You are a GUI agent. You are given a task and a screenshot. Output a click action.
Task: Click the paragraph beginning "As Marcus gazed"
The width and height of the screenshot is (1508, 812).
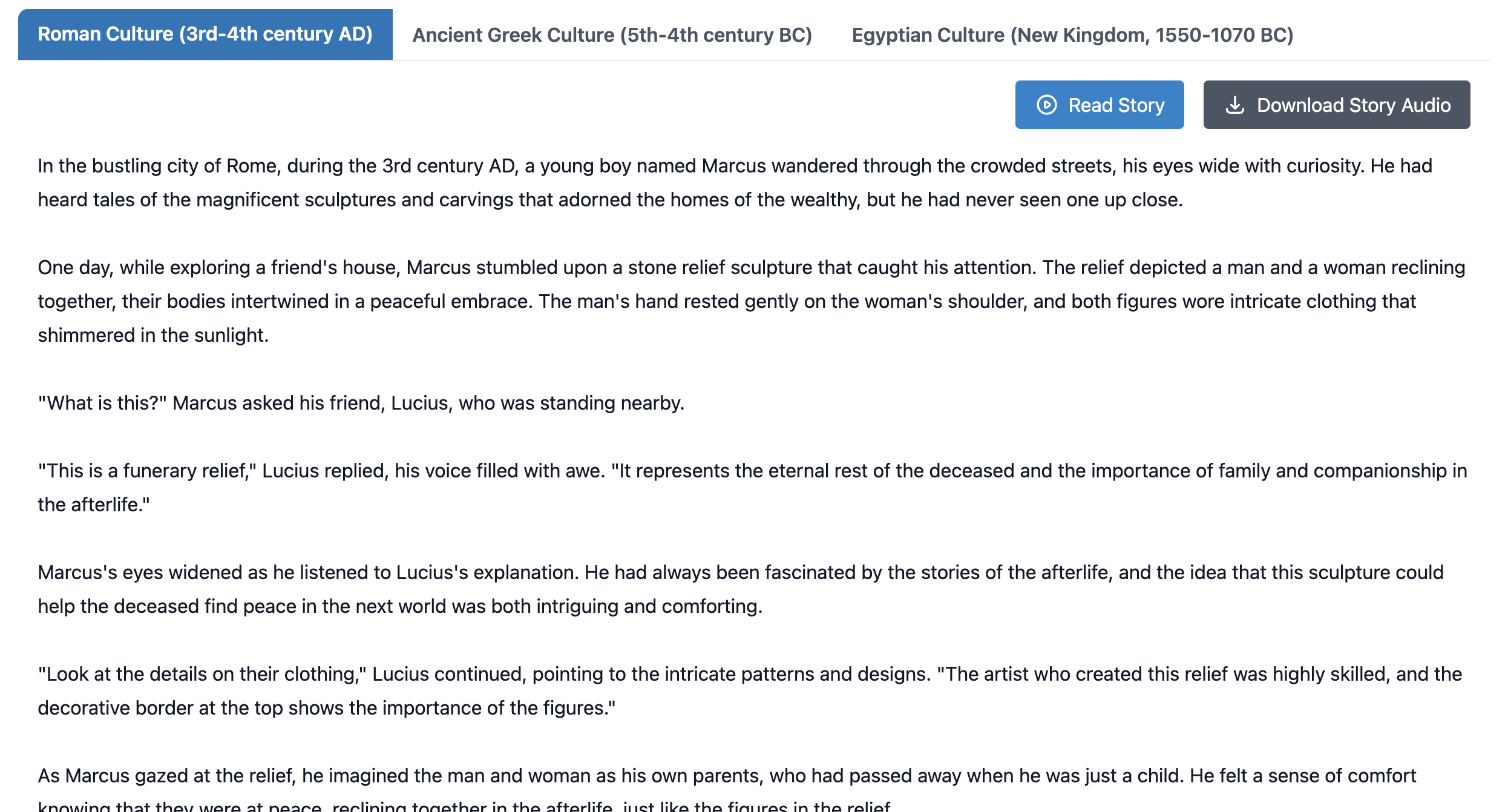[x=727, y=790]
